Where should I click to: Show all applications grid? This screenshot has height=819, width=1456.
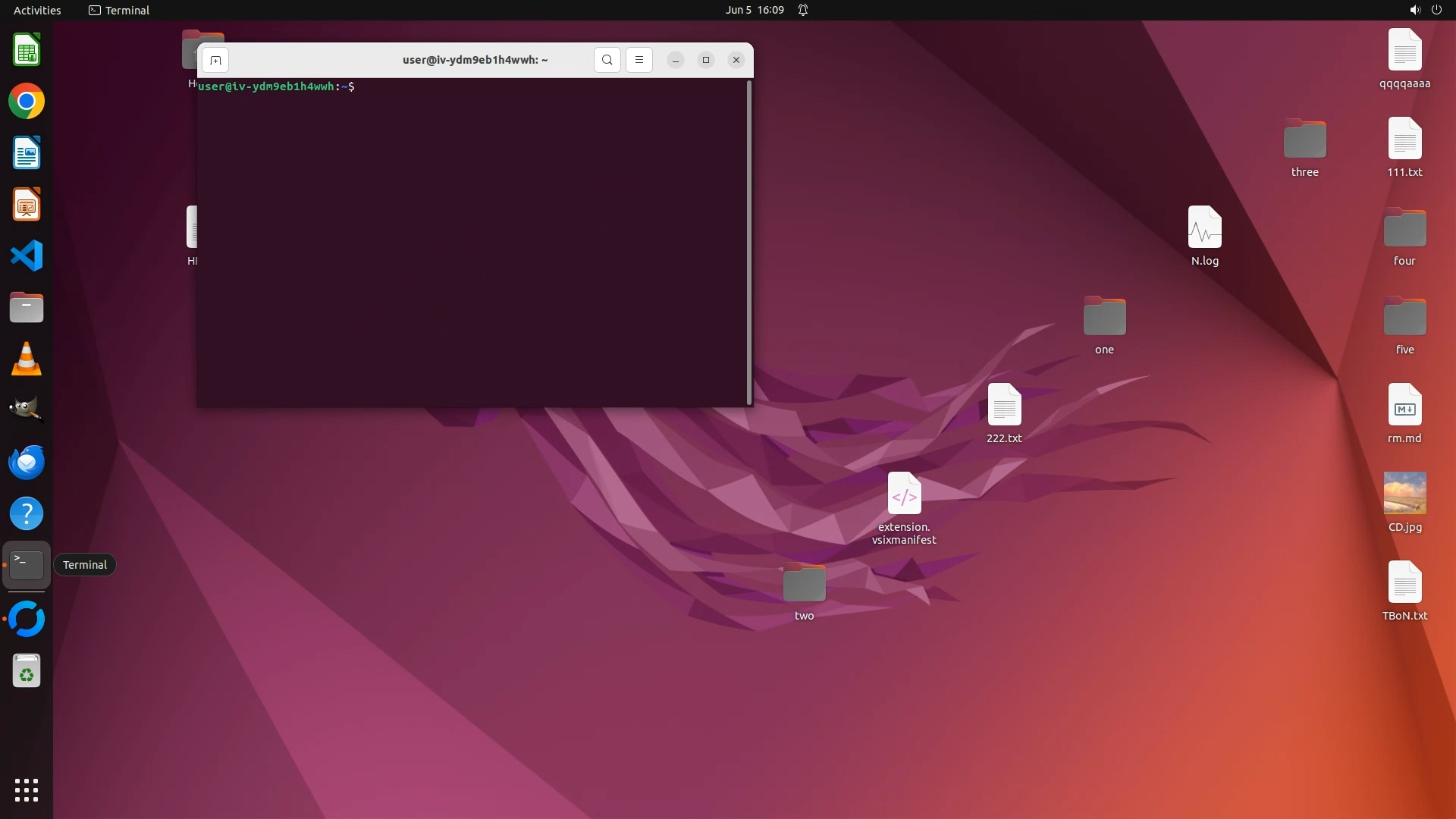27,790
